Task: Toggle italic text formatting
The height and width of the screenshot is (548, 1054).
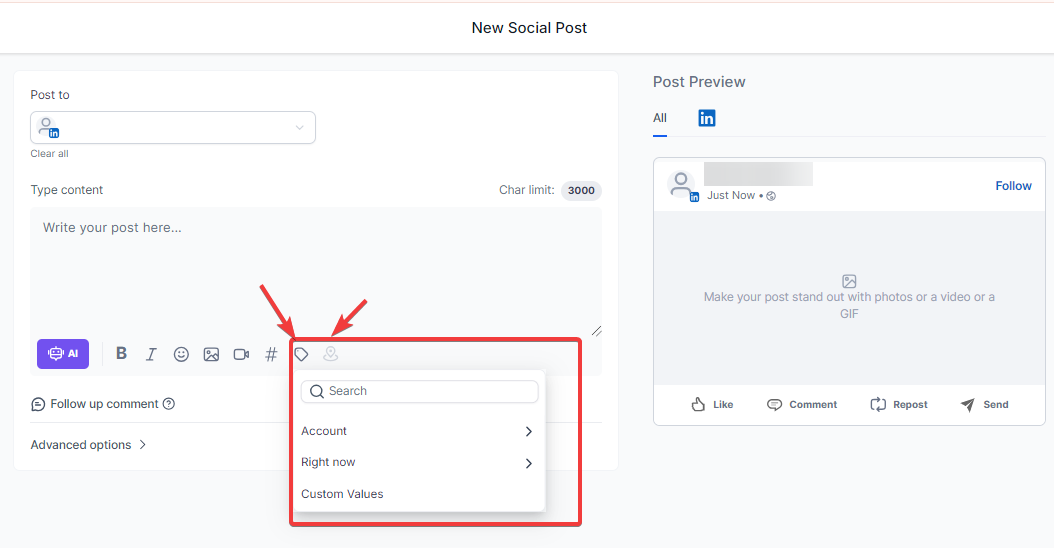Action: pos(151,354)
